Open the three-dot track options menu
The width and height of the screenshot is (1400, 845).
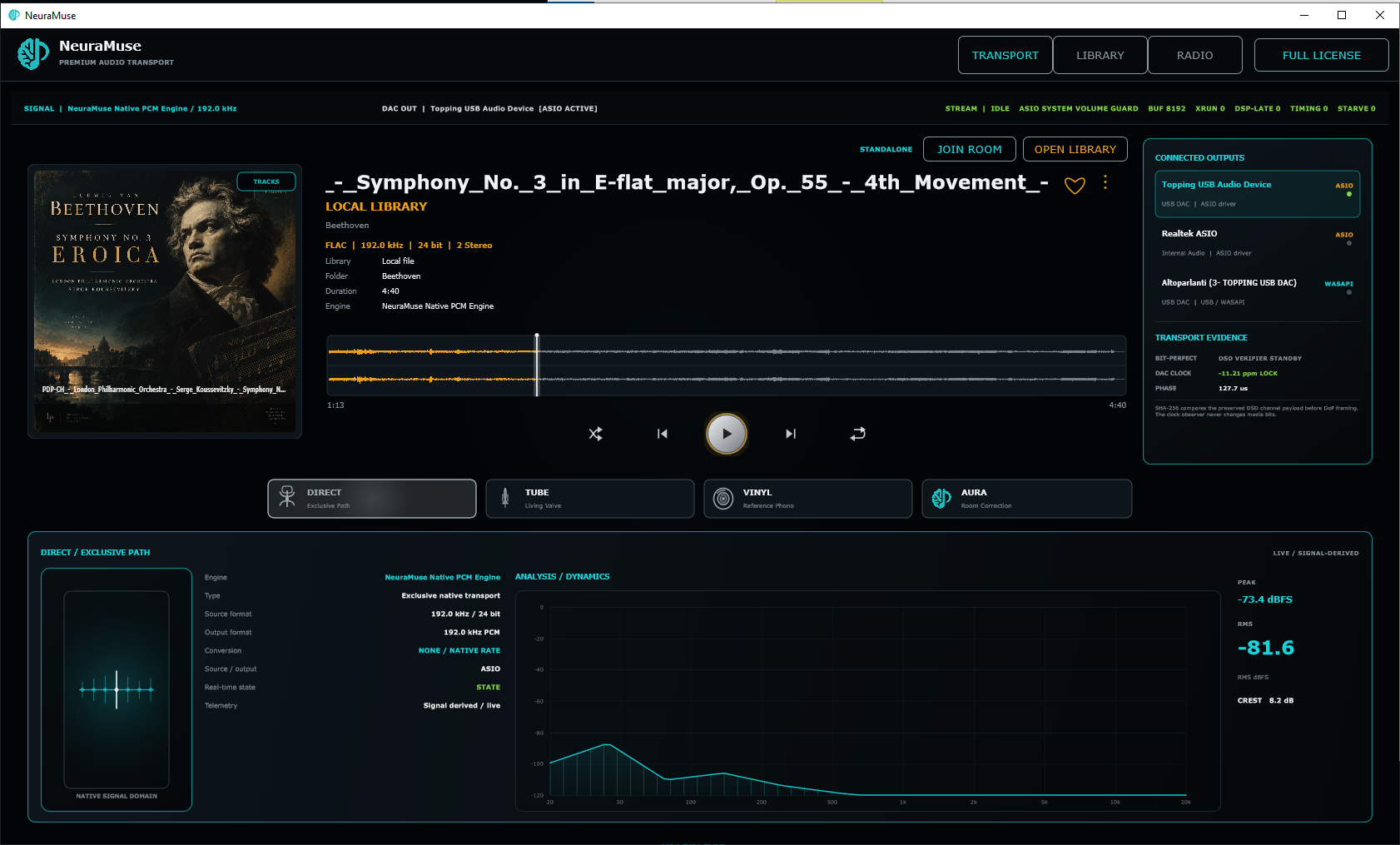click(1105, 182)
